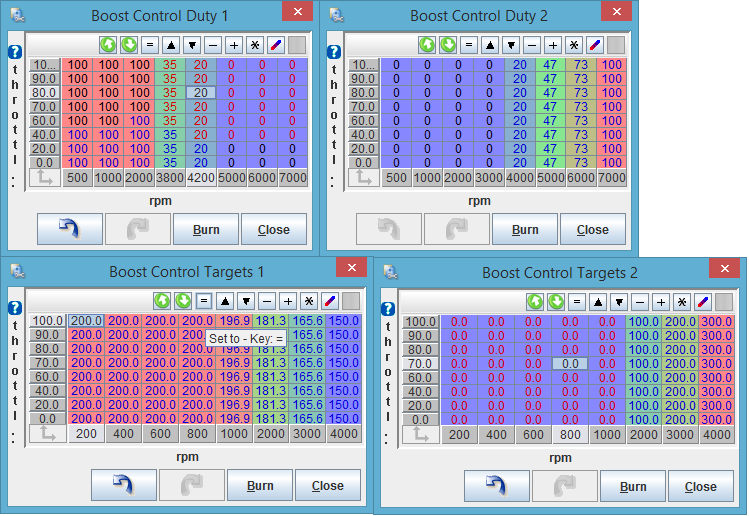
Task: Click the minus subtract icon in Targets 2 toolbar
Action: 640,302
